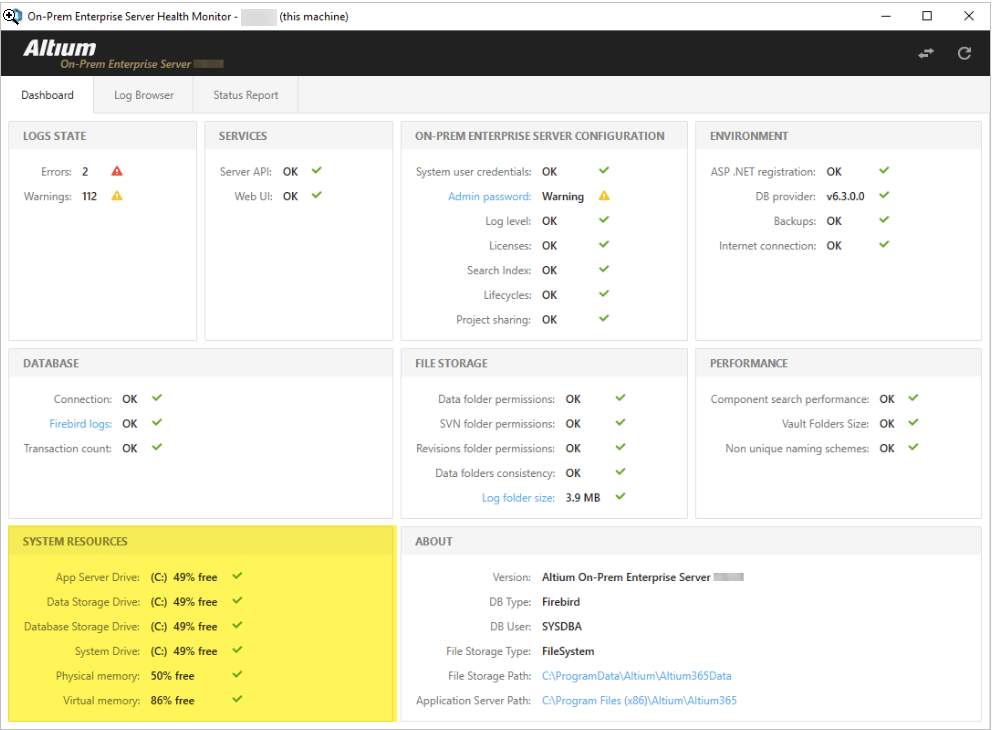The image size is (993, 730).
Task: Click the Admin password Warning status text
Action: point(562,196)
